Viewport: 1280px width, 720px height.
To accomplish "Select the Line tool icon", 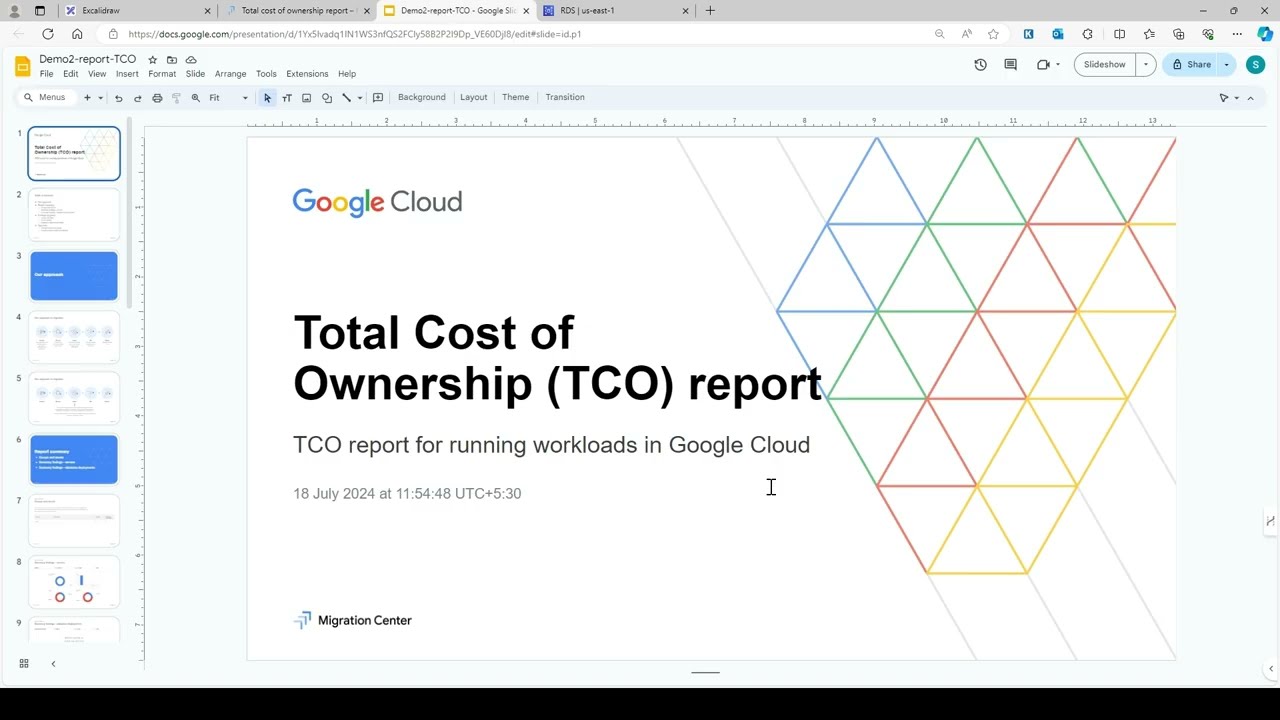I will (346, 98).
